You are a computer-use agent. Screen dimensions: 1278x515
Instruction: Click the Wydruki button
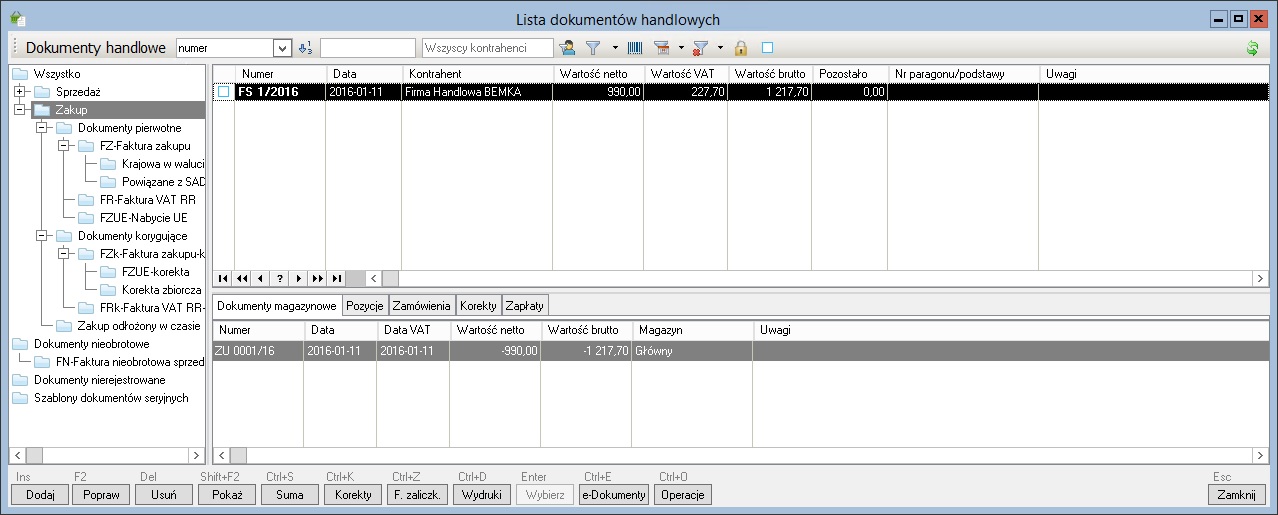point(484,494)
